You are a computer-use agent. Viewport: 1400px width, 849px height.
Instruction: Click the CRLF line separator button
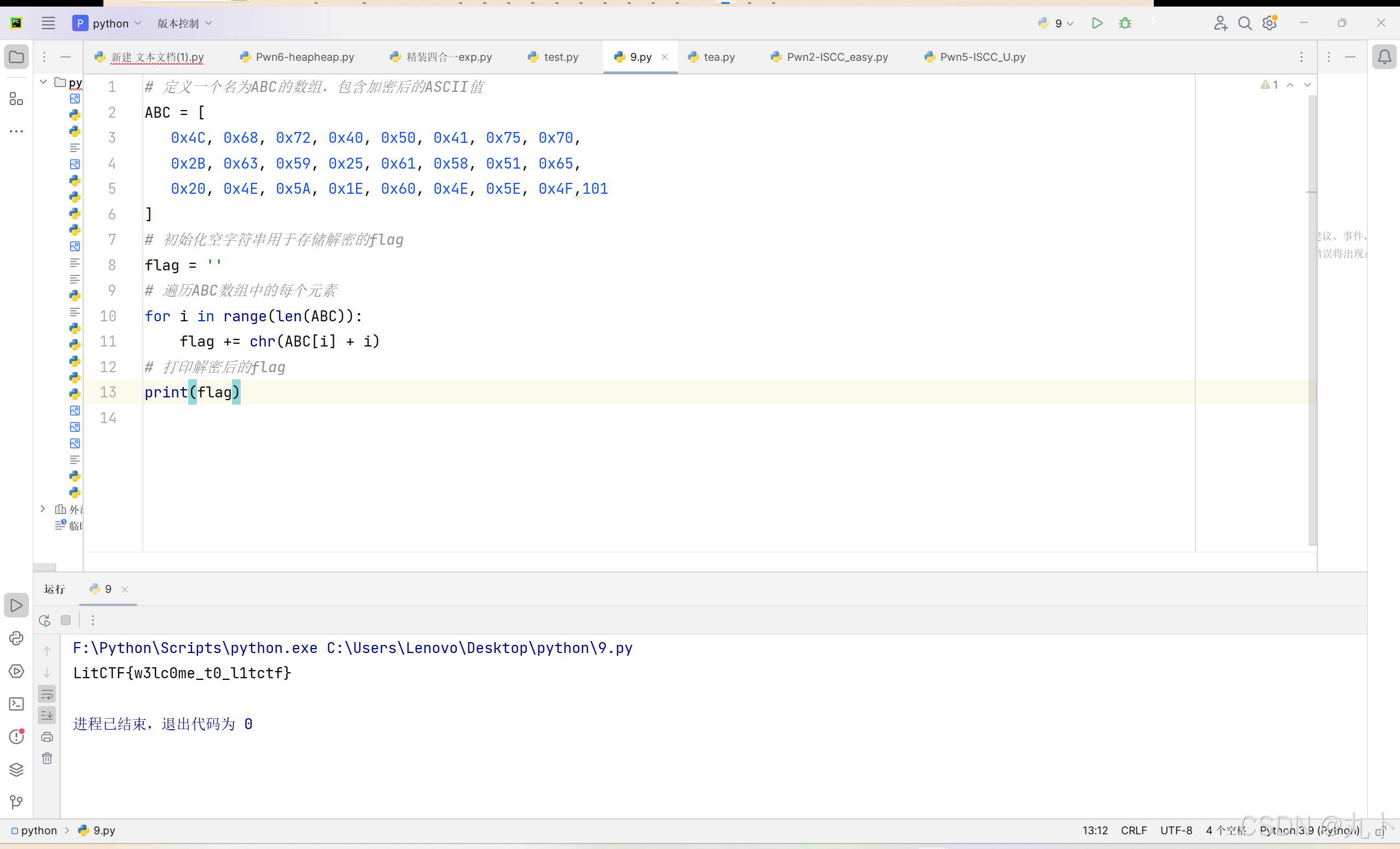pos(1134,830)
